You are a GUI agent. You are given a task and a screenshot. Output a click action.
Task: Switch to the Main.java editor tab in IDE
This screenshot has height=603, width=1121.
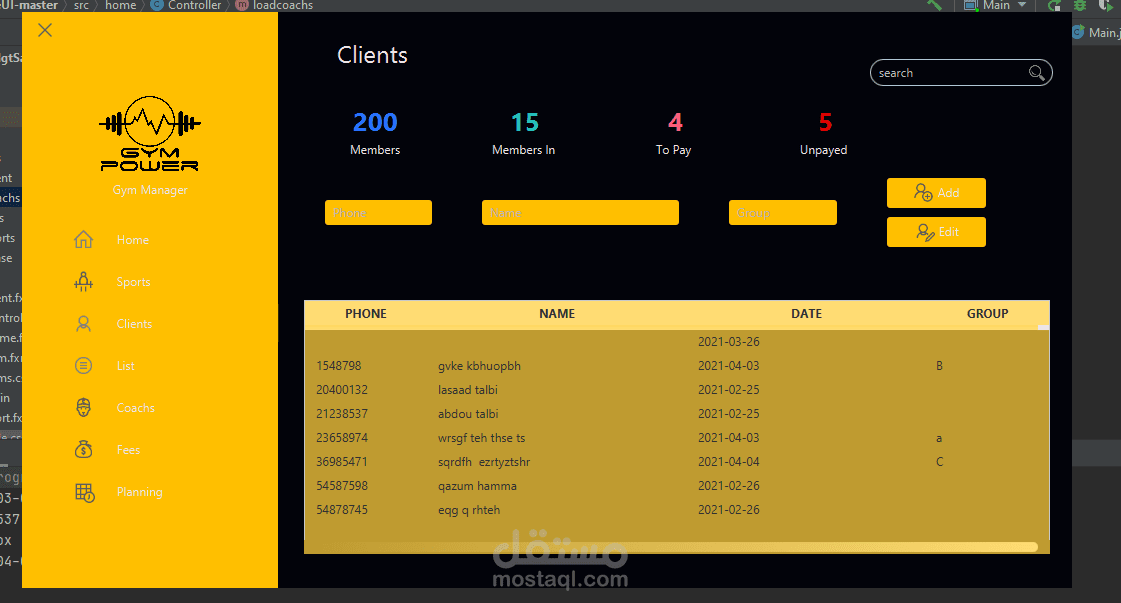[x=1097, y=32]
